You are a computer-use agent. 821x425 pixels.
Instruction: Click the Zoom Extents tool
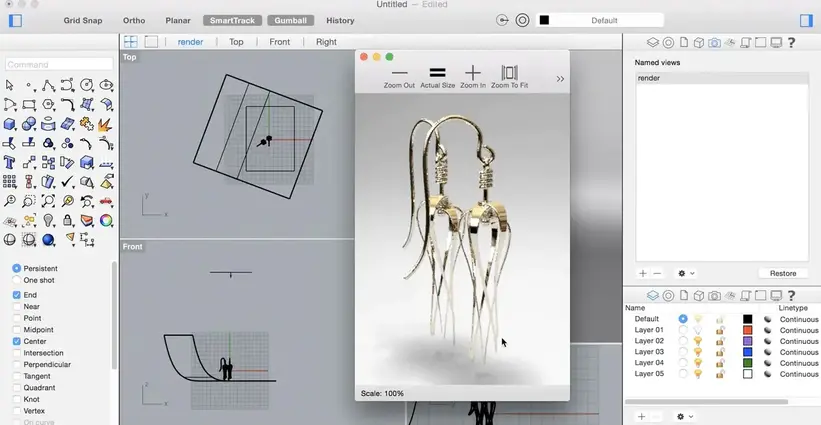pos(48,200)
